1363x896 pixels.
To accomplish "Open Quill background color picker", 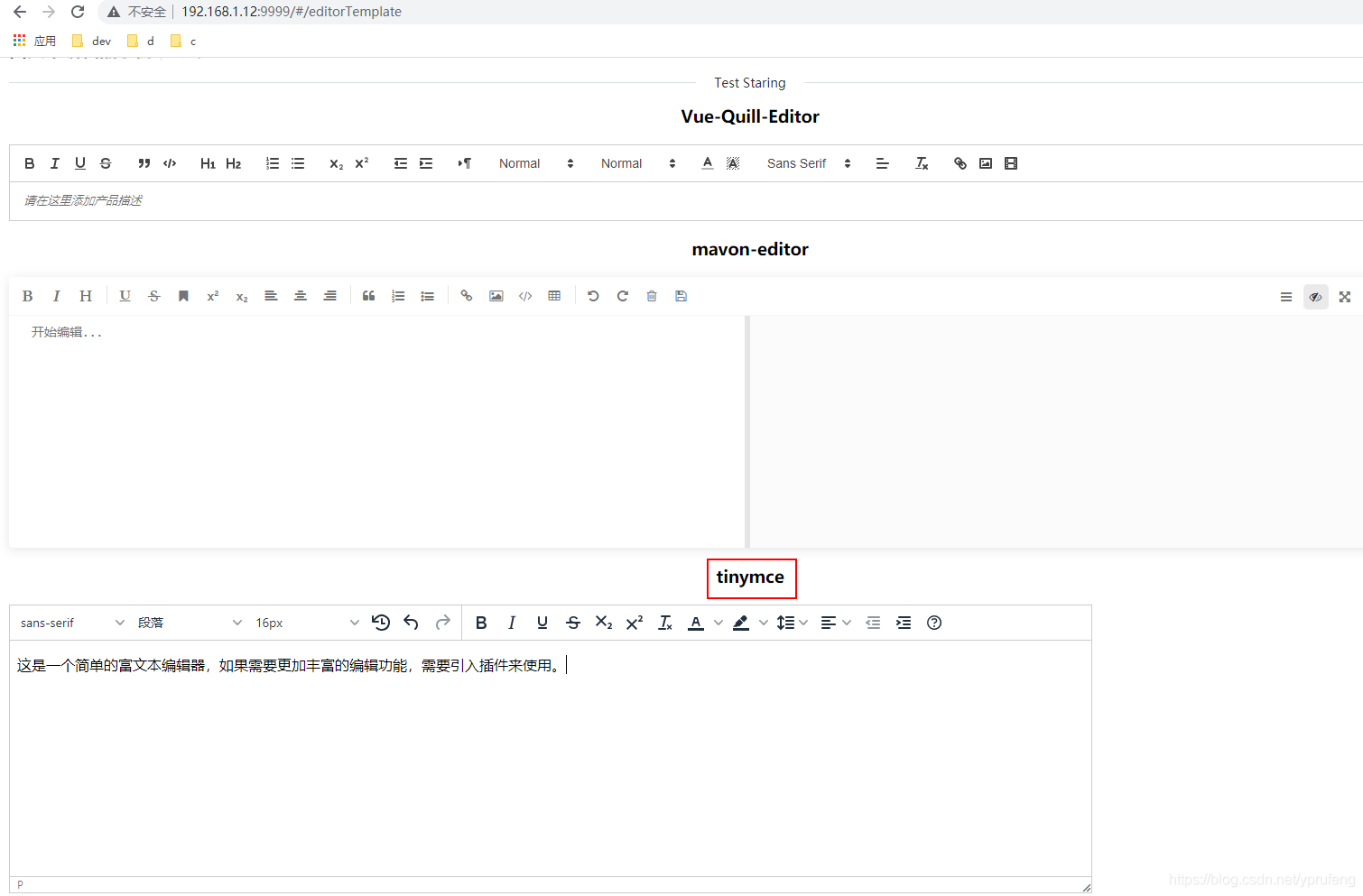I will coord(733,163).
